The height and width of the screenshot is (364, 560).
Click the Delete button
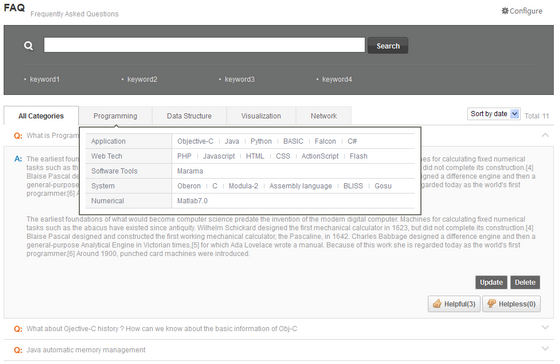tap(525, 282)
